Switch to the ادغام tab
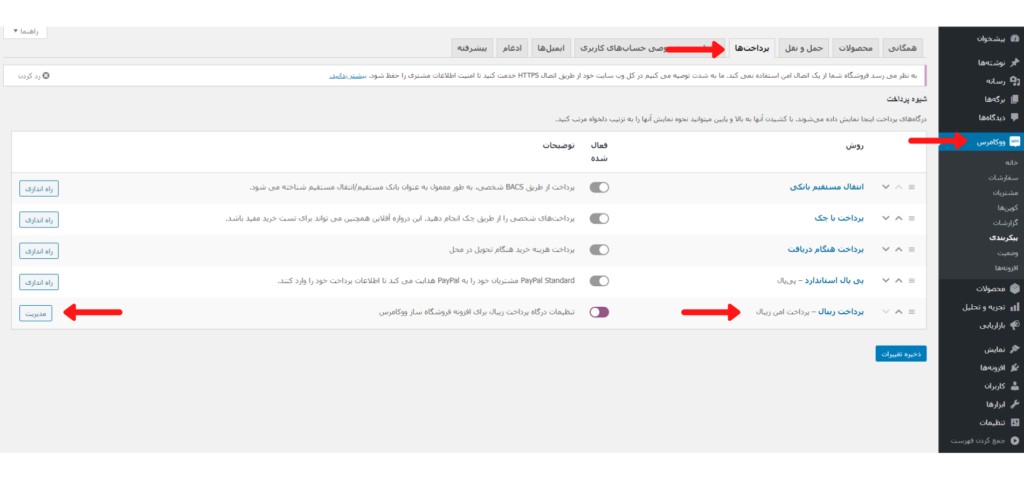1024x496 pixels. (513, 48)
